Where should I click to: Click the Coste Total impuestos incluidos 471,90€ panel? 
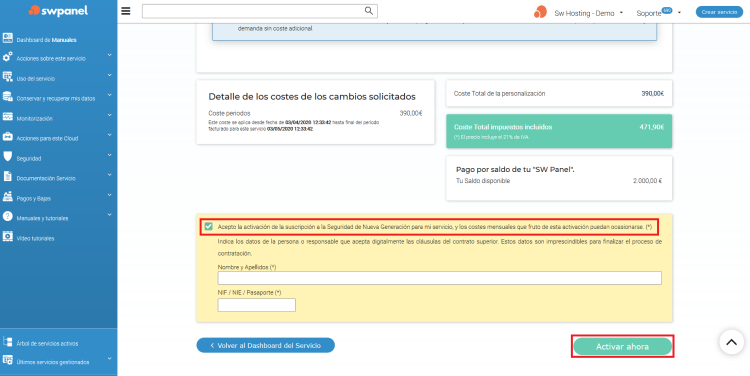tap(559, 131)
